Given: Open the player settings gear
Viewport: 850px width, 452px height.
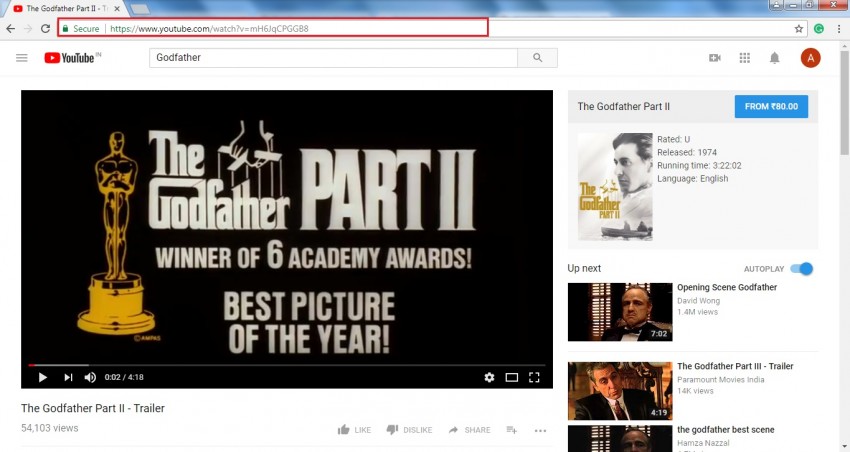Looking at the screenshot, I should point(489,377).
